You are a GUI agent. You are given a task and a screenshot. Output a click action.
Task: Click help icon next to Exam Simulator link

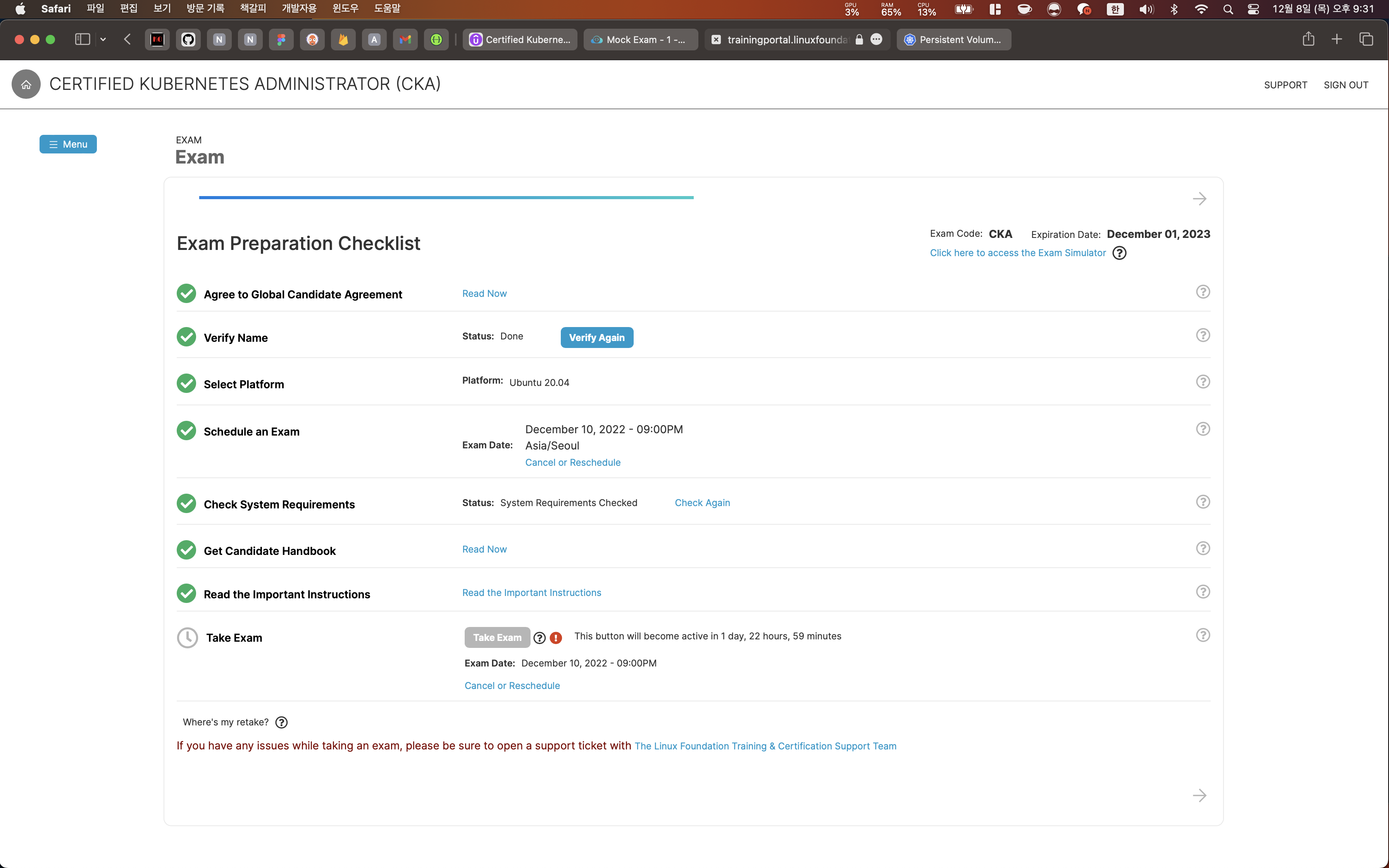coord(1119,253)
